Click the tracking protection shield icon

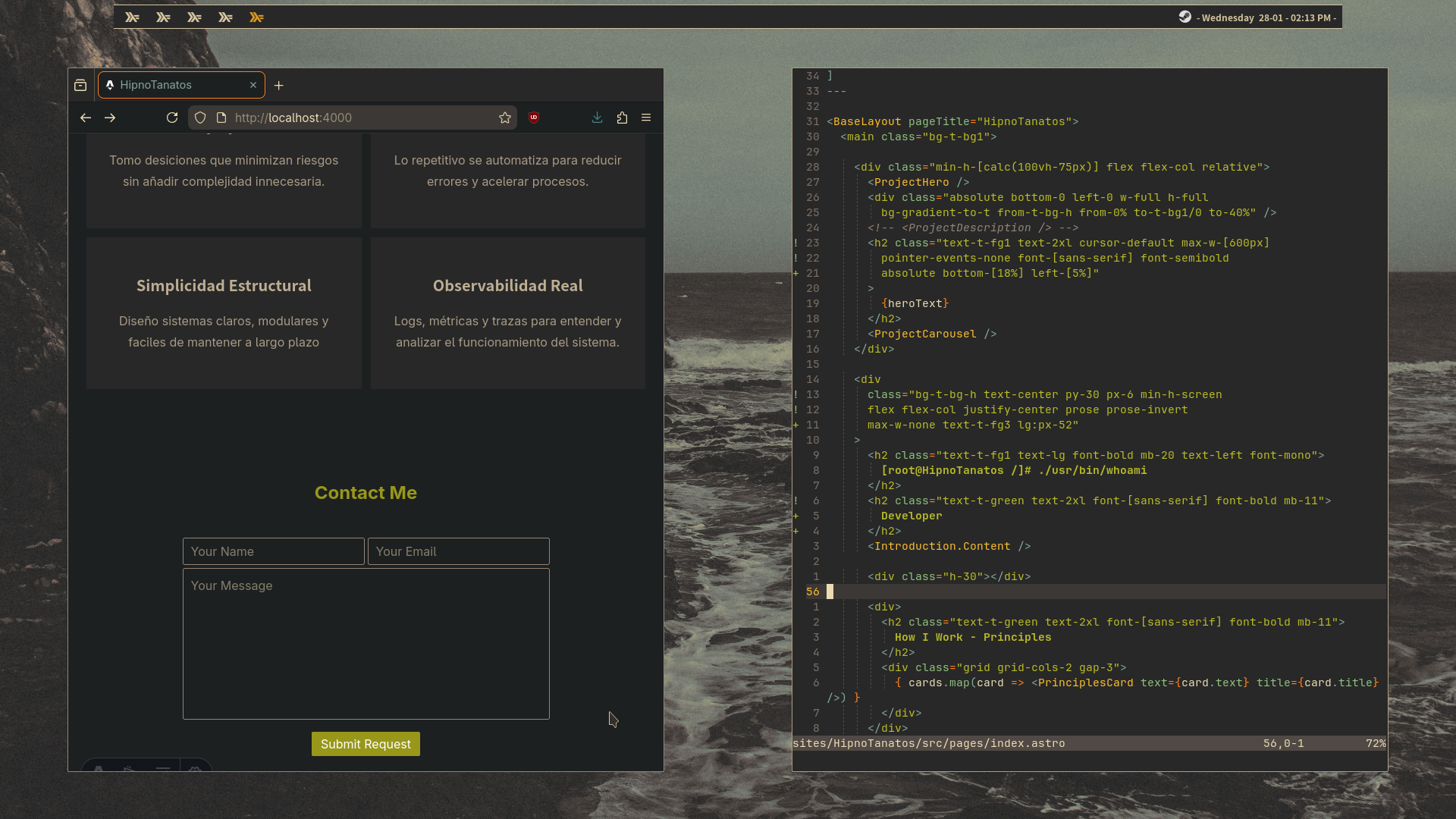(200, 118)
